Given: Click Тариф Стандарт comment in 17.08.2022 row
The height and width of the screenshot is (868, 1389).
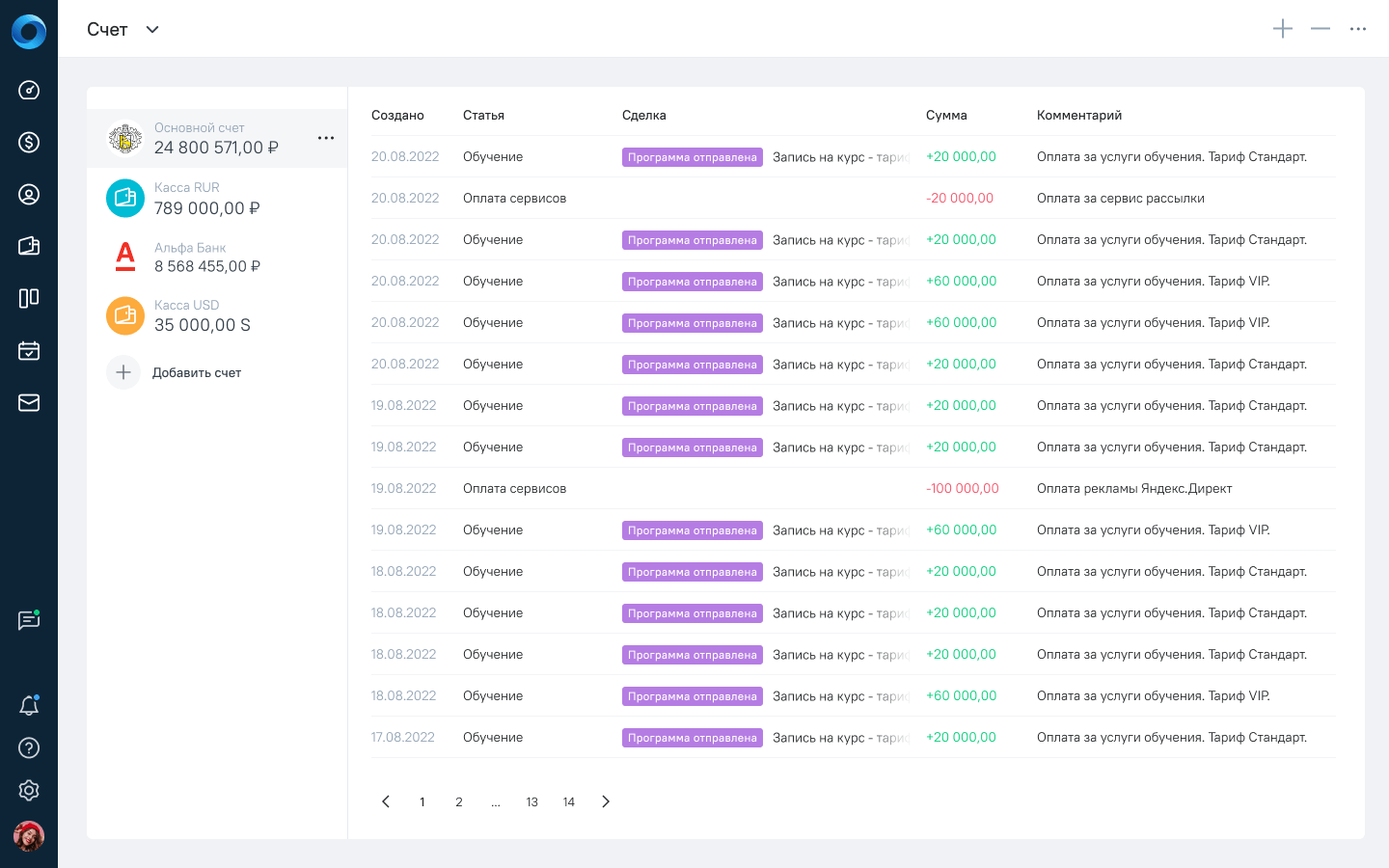Looking at the screenshot, I should pyautogui.click(x=1172, y=737).
